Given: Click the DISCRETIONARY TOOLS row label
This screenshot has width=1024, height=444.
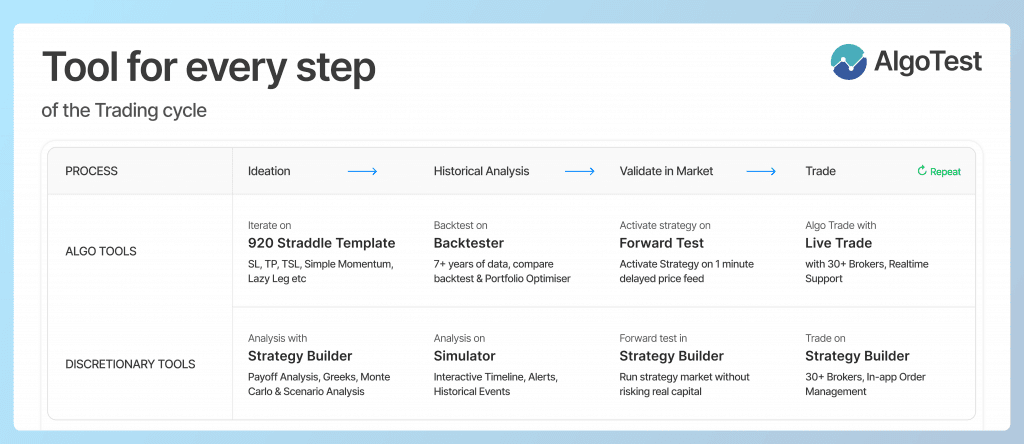Looking at the screenshot, I should coord(130,364).
